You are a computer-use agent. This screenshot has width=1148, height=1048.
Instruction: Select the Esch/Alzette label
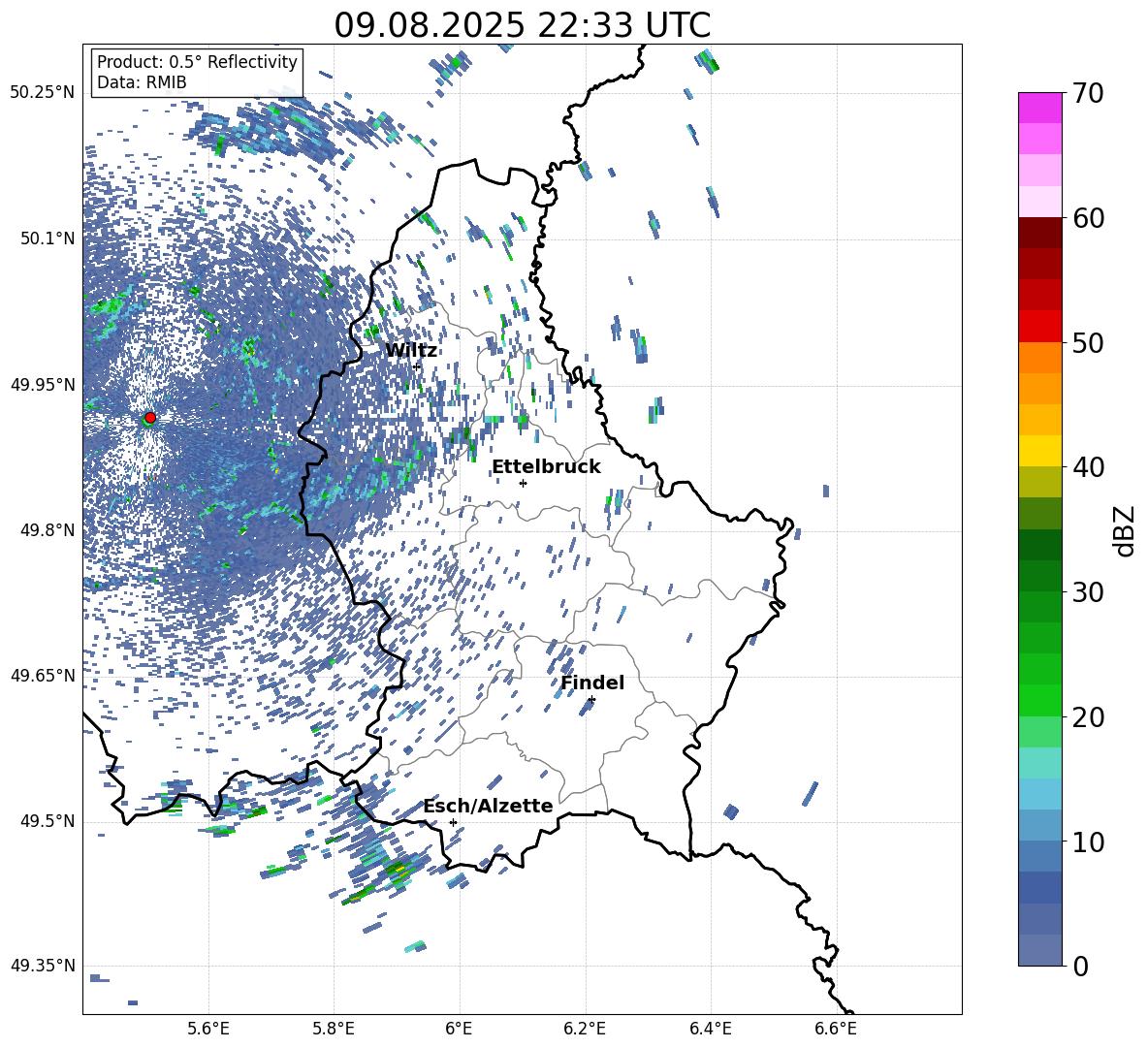[489, 807]
